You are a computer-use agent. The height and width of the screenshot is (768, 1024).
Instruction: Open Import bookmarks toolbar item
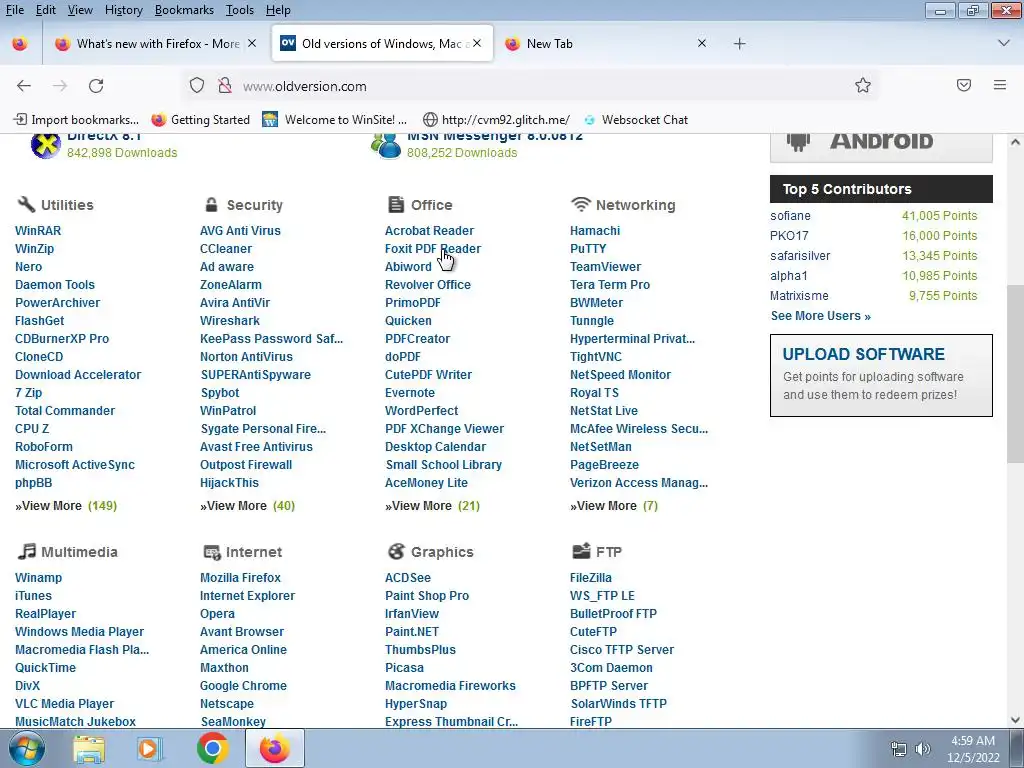coord(76,120)
